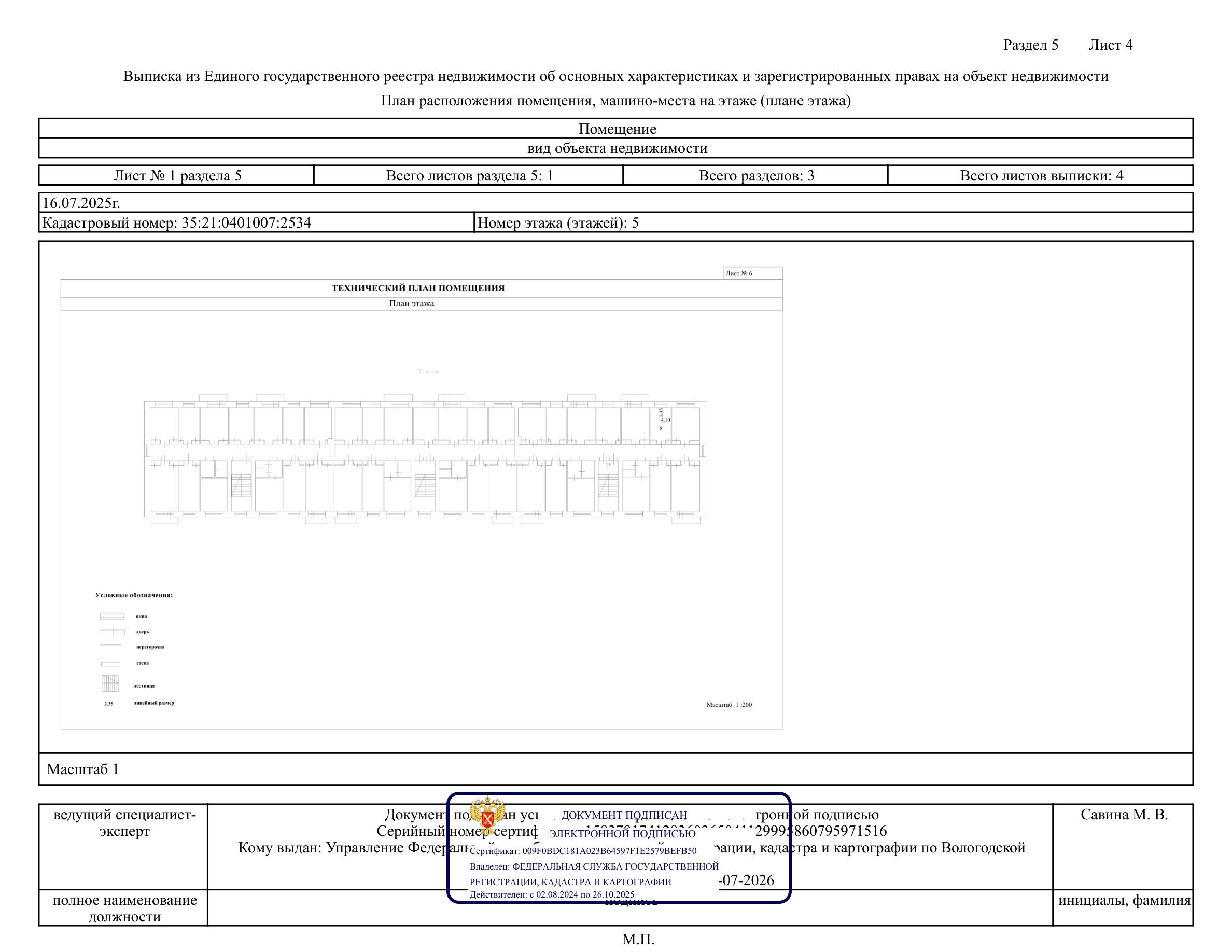
Task: Click the 'Технический план помещения' heading
Action: (x=418, y=288)
